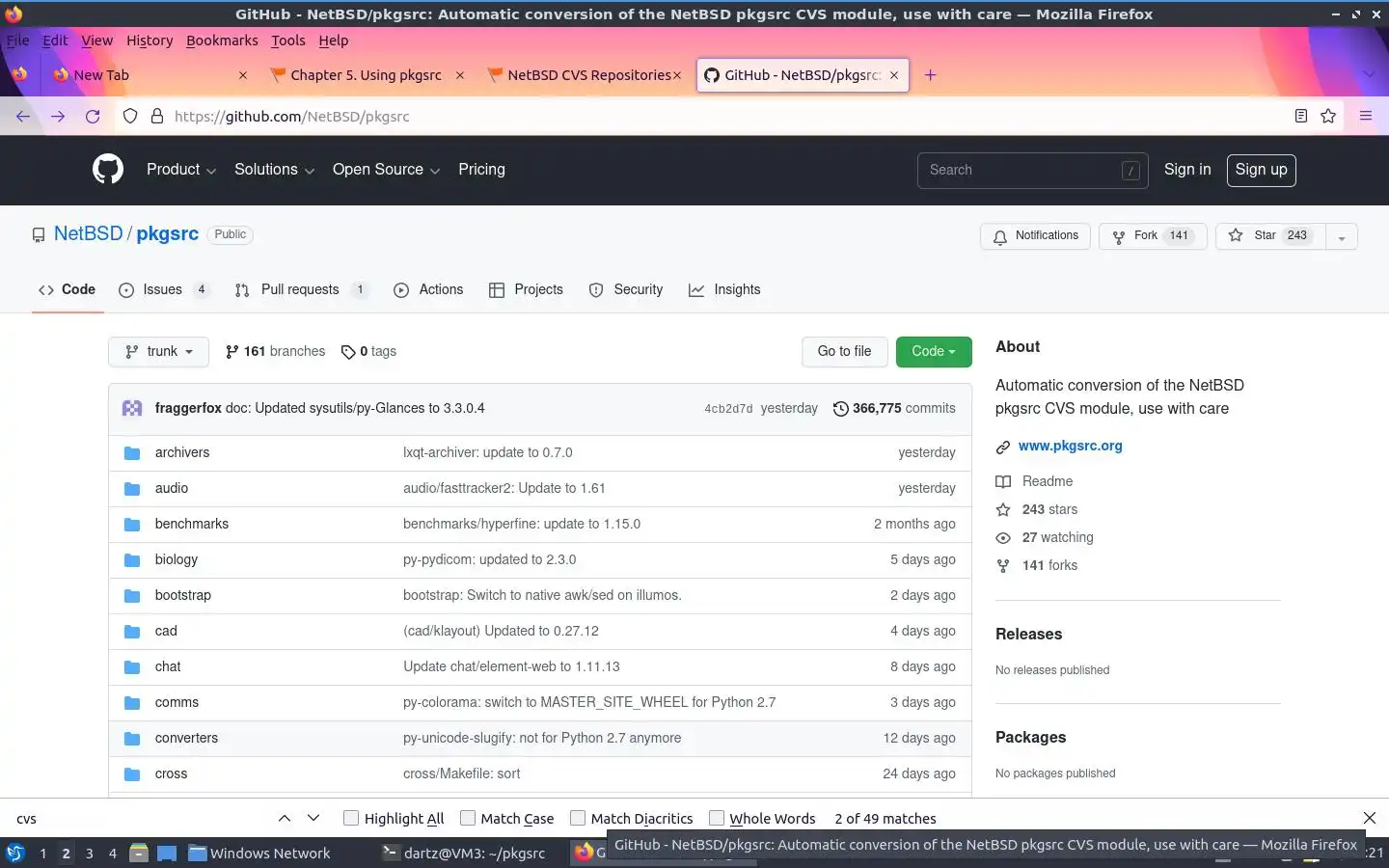Image resolution: width=1389 pixels, height=868 pixels.
Task: Enable the Match Case checkbox
Action: click(x=468, y=818)
